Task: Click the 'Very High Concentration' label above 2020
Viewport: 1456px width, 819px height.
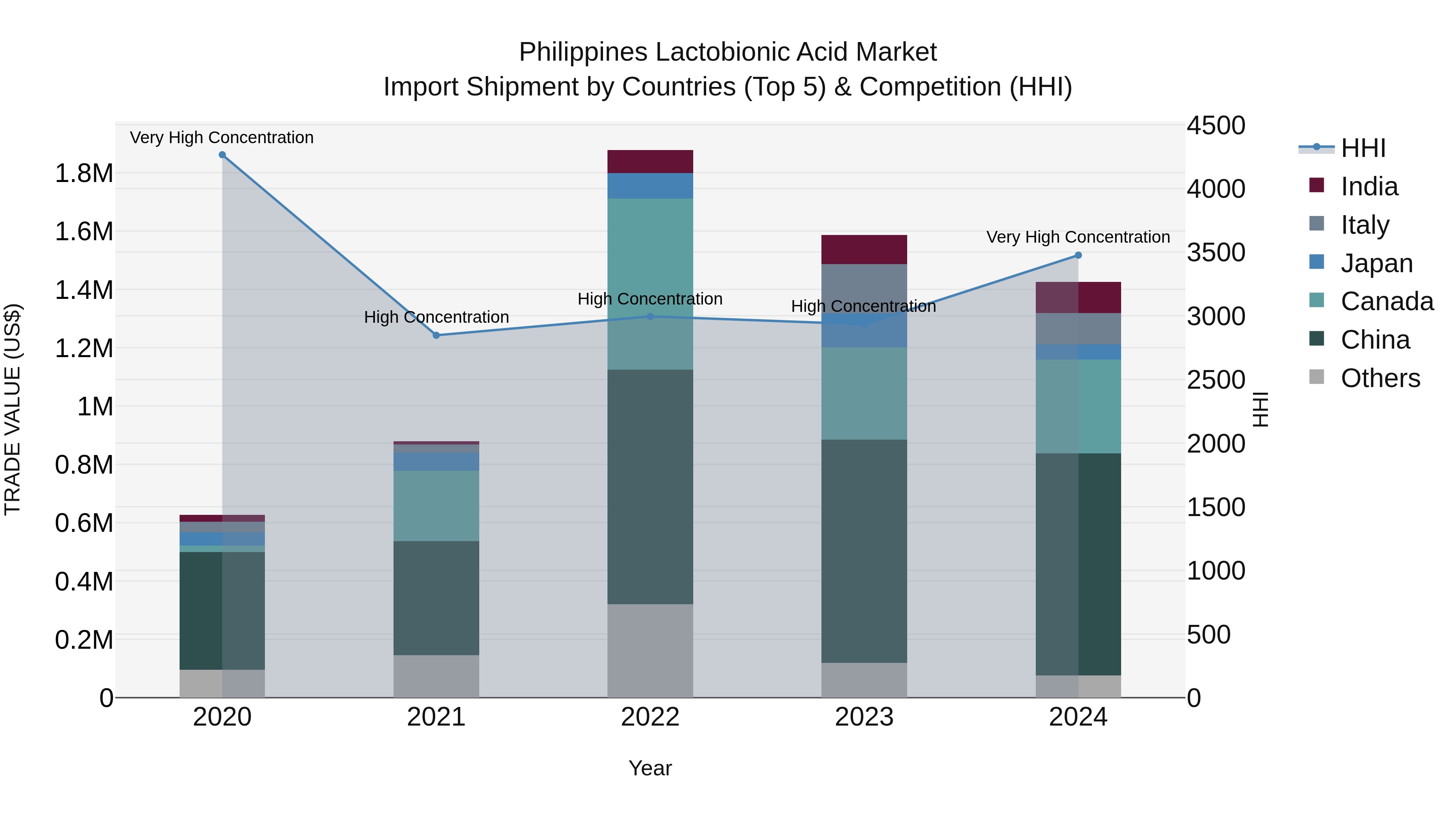Action: pos(222,138)
